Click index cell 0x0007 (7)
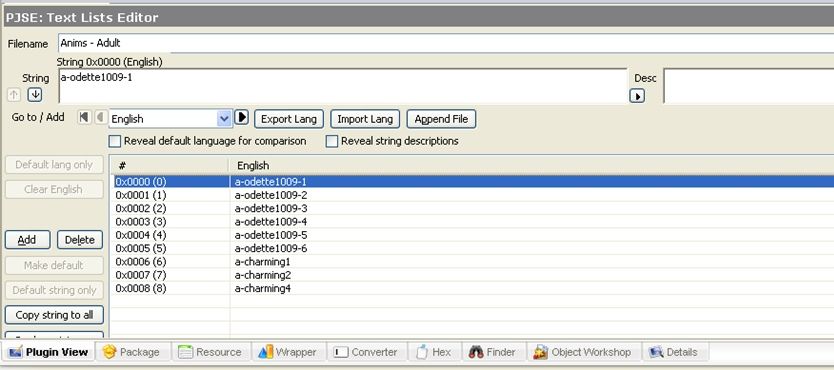Viewport: 834px width, 370px height. click(x=141, y=275)
